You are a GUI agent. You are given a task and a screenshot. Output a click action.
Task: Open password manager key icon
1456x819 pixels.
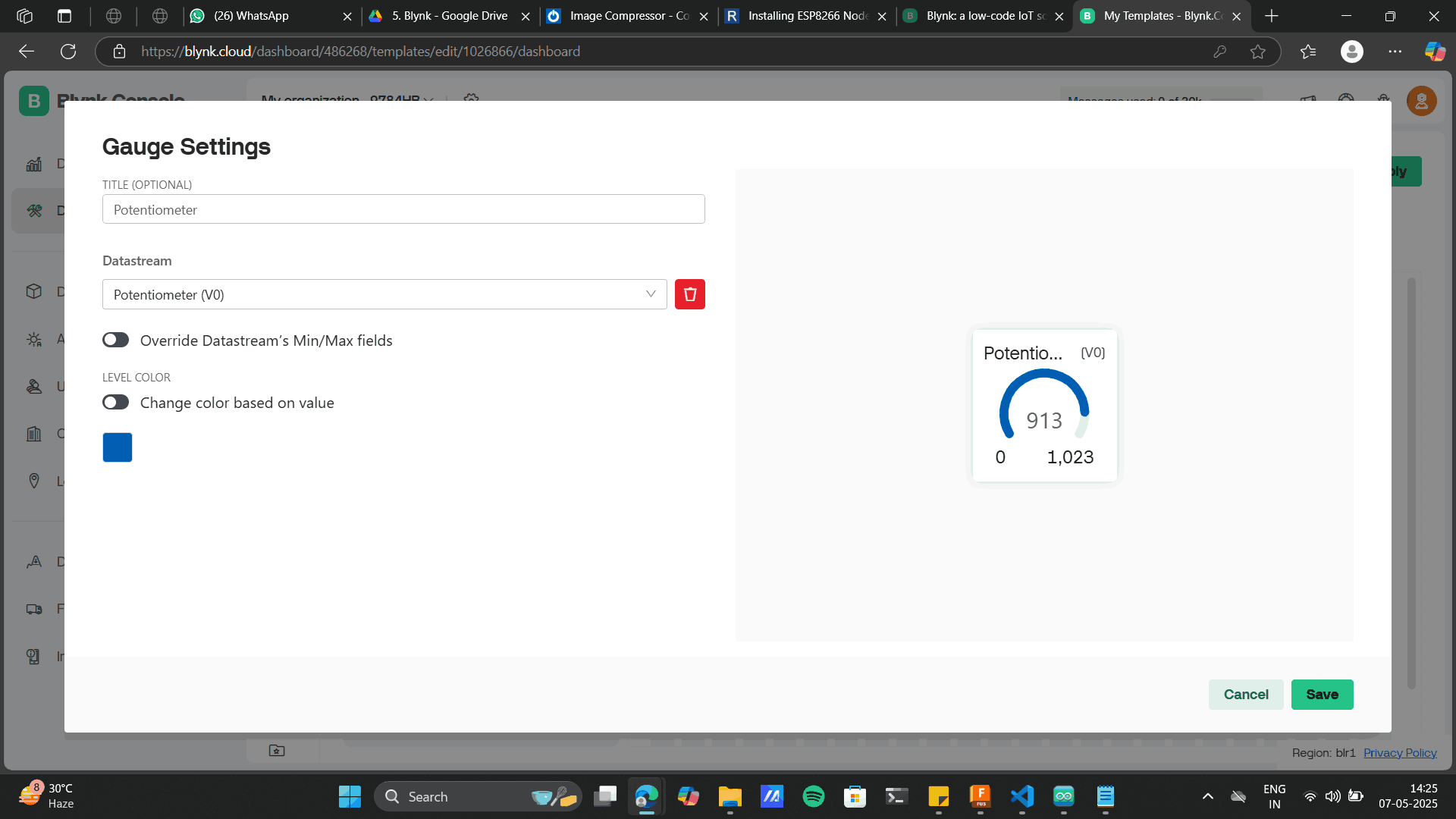click(x=1219, y=52)
